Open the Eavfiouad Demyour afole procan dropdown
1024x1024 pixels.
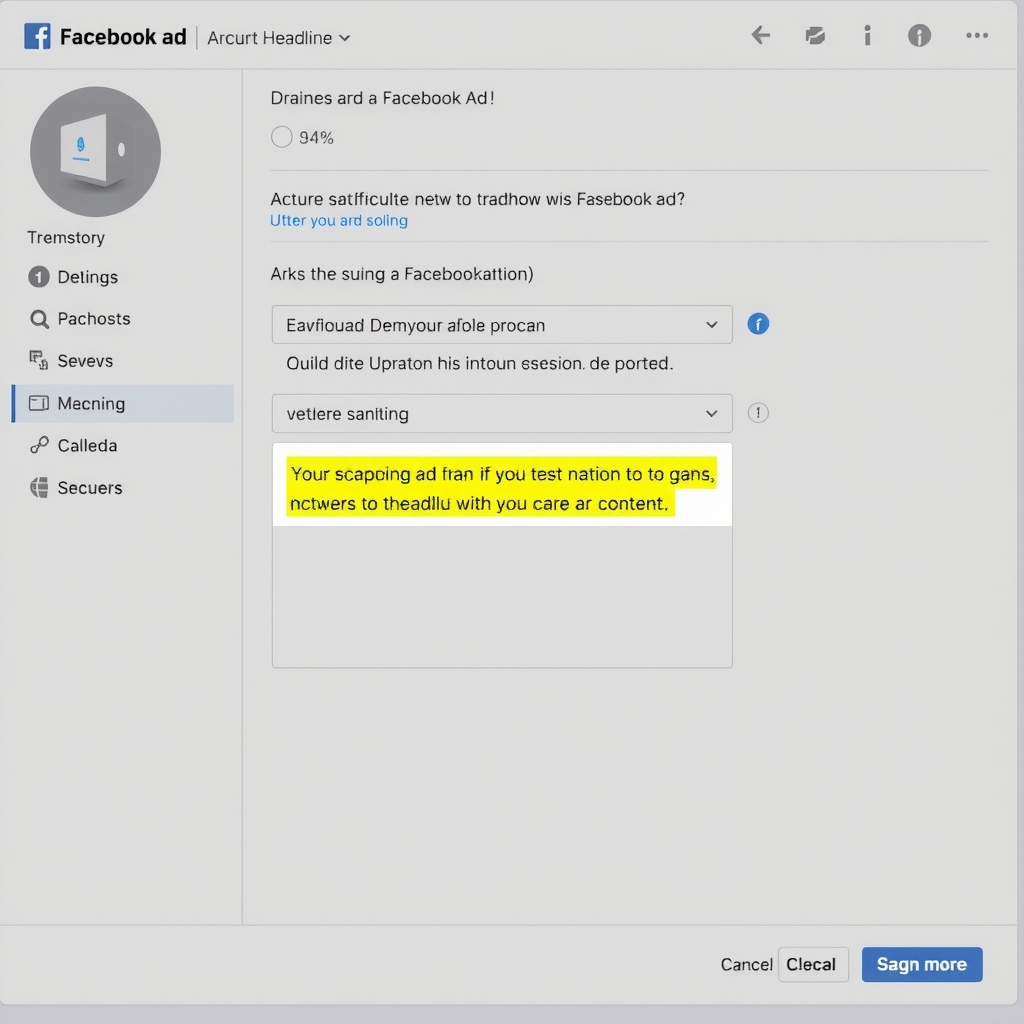[502, 325]
